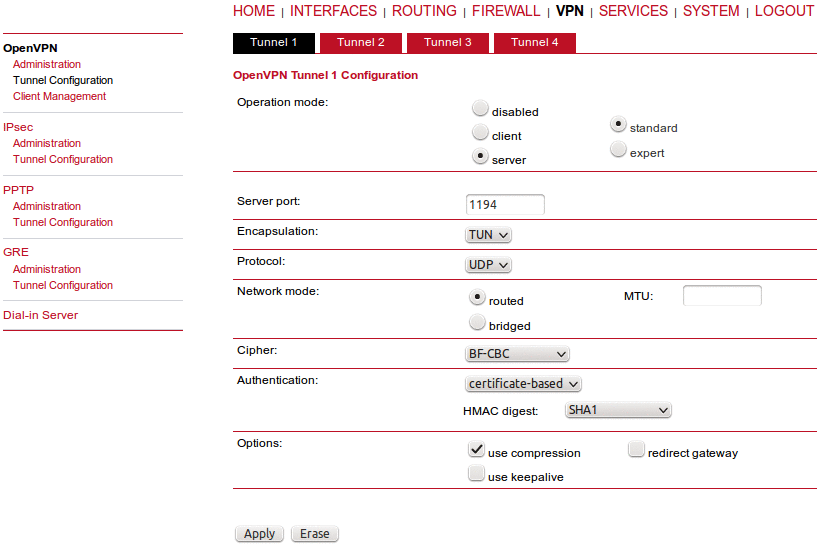Switch to the Tunnel 1 tab
This screenshot has width=817, height=545.
pos(274,43)
